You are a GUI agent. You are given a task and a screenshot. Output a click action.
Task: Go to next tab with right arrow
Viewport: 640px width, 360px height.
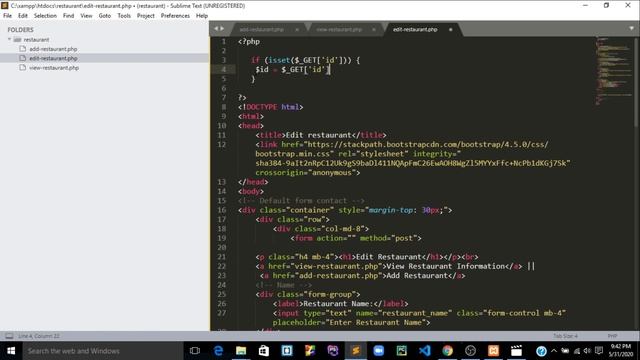222,29
